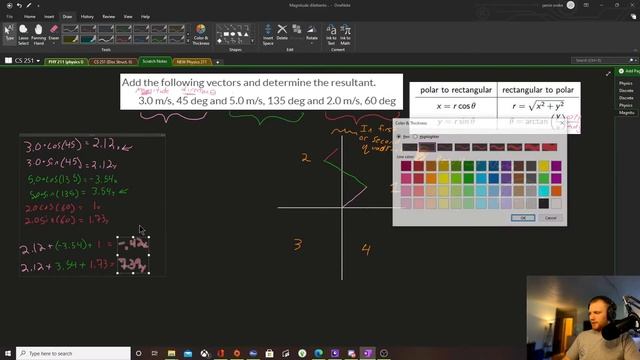Click the Windows search box
The image size is (640, 360).
[73, 353]
